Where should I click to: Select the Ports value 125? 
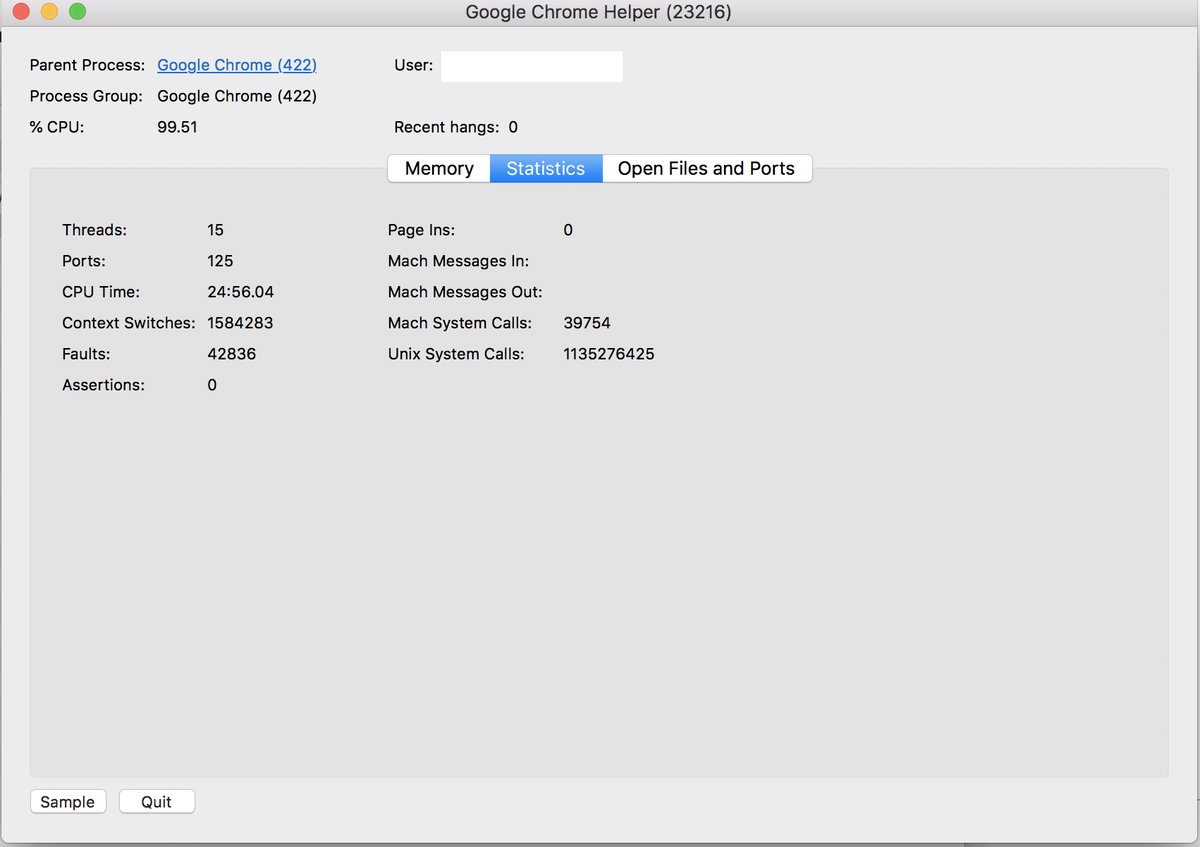tap(220, 261)
